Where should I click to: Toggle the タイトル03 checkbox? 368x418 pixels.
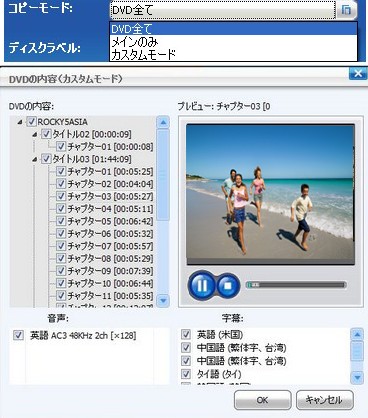click(46, 159)
